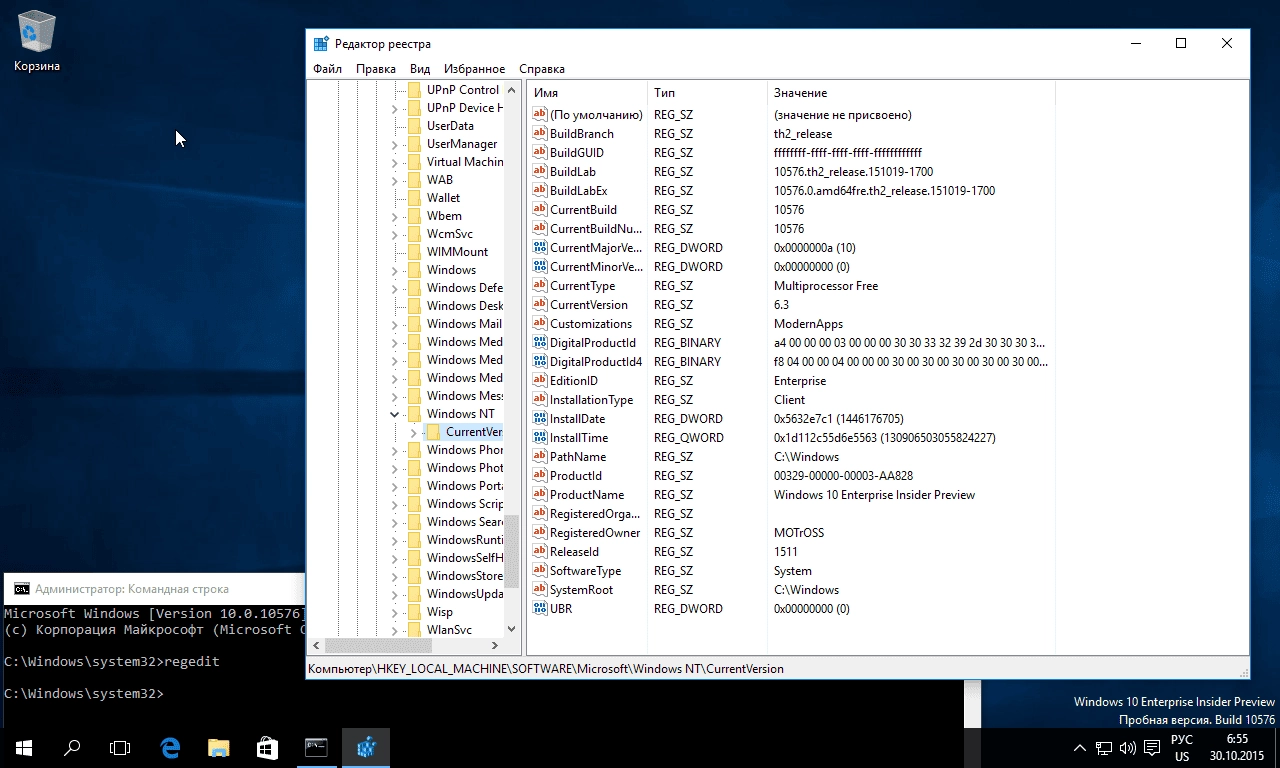The width and height of the screenshot is (1280, 768).
Task: Select the RegisteredOwner value row
Action: click(791, 533)
